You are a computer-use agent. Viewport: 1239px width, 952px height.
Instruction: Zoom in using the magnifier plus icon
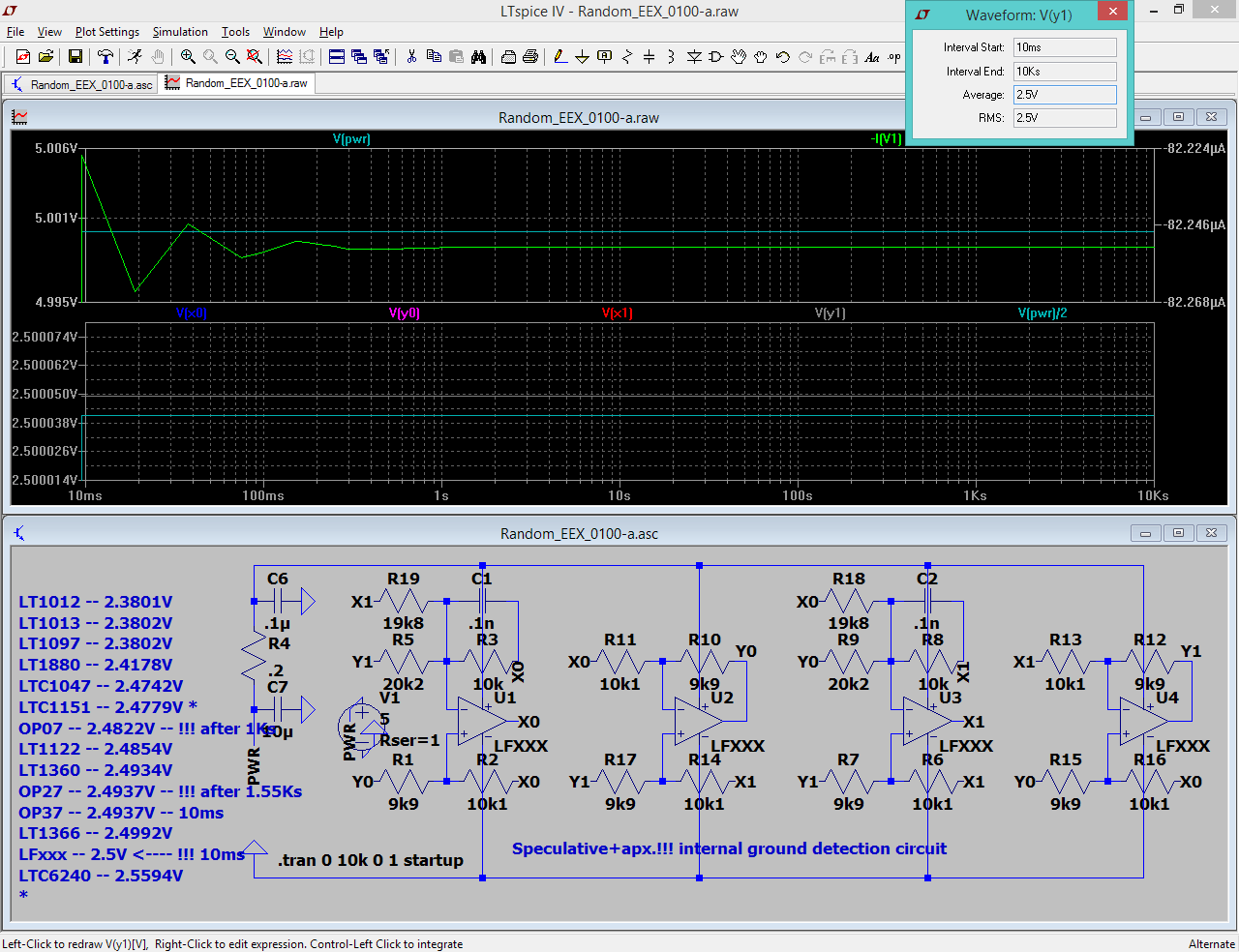click(x=188, y=57)
